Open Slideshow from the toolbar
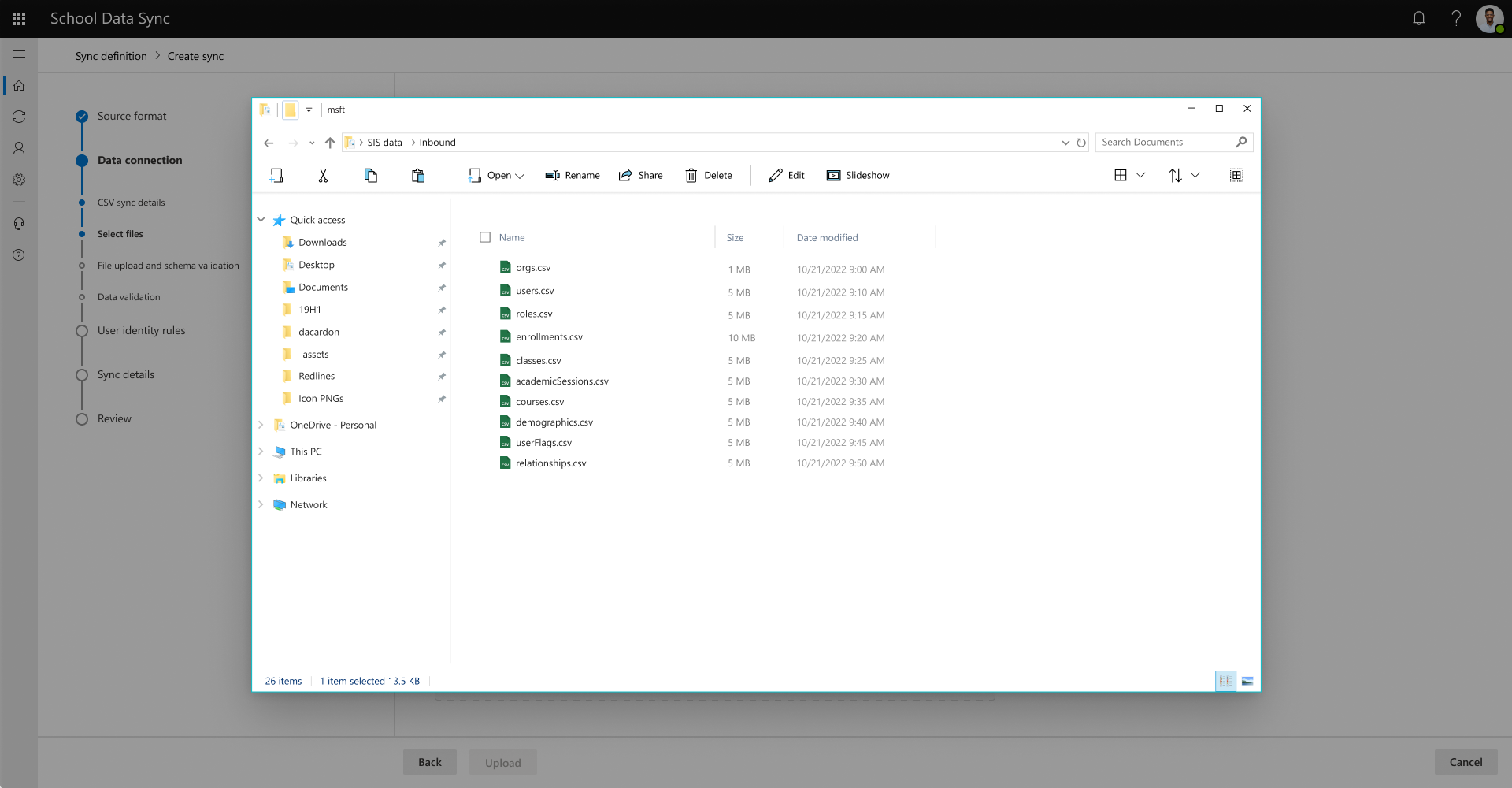The image size is (1512, 788). (x=858, y=176)
